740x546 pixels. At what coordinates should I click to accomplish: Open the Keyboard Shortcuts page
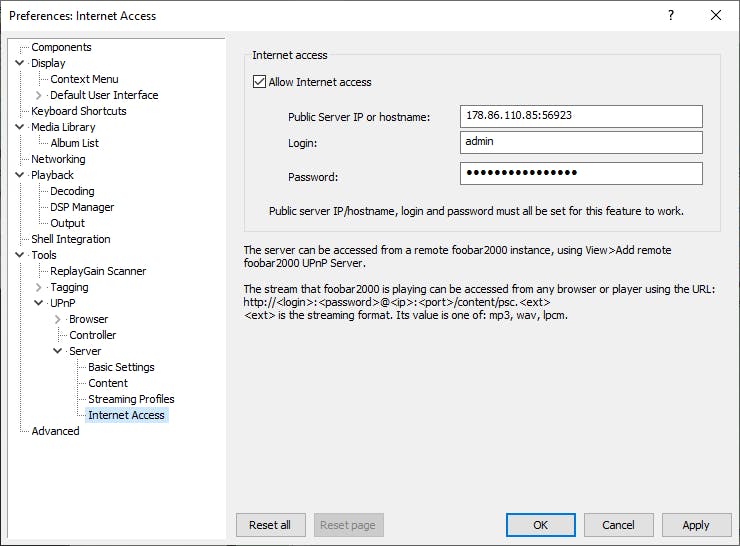tap(78, 111)
